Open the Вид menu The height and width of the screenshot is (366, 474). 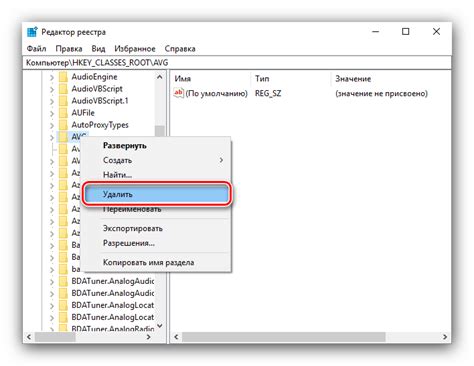98,49
